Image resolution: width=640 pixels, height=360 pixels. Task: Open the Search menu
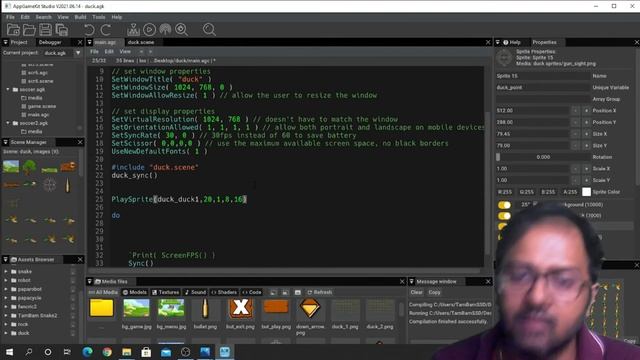pyautogui.click(x=43, y=17)
